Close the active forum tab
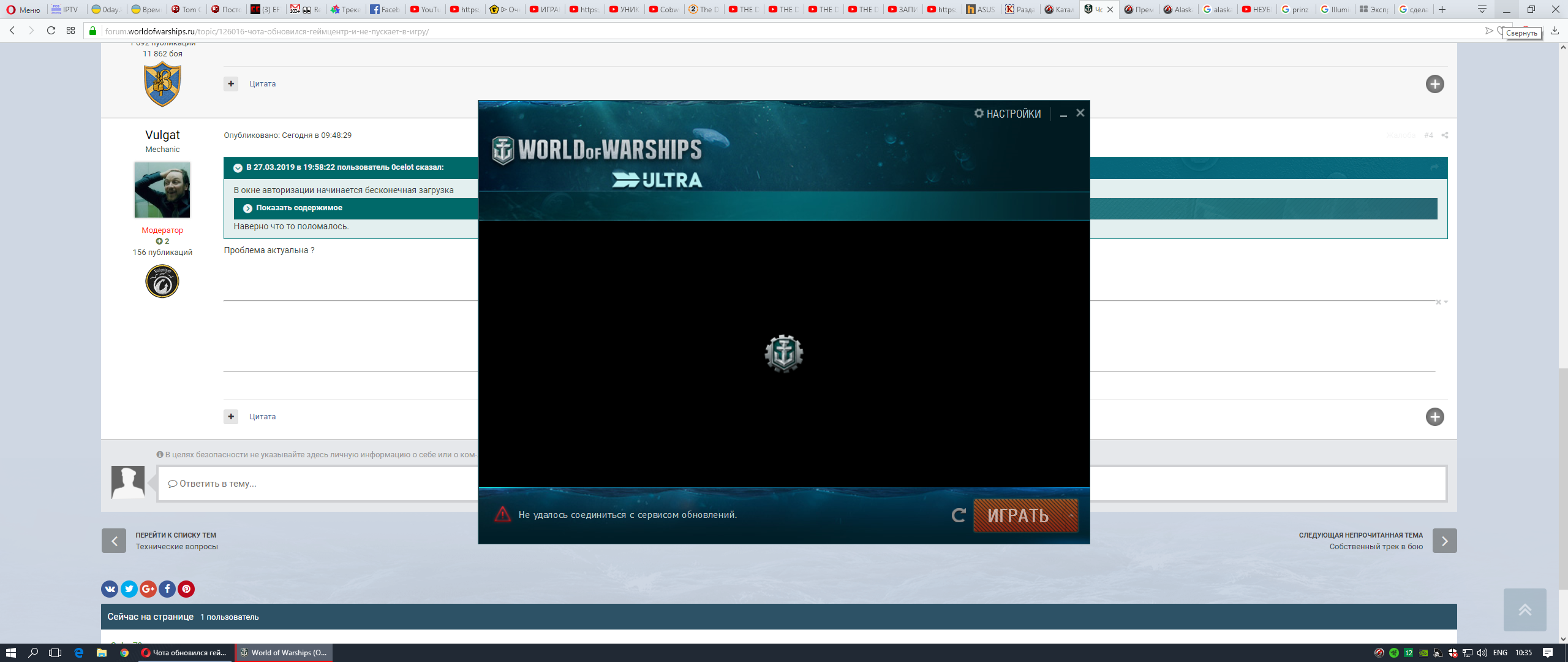Screen dimensions: 1568x662 click(x=1110, y=9)
